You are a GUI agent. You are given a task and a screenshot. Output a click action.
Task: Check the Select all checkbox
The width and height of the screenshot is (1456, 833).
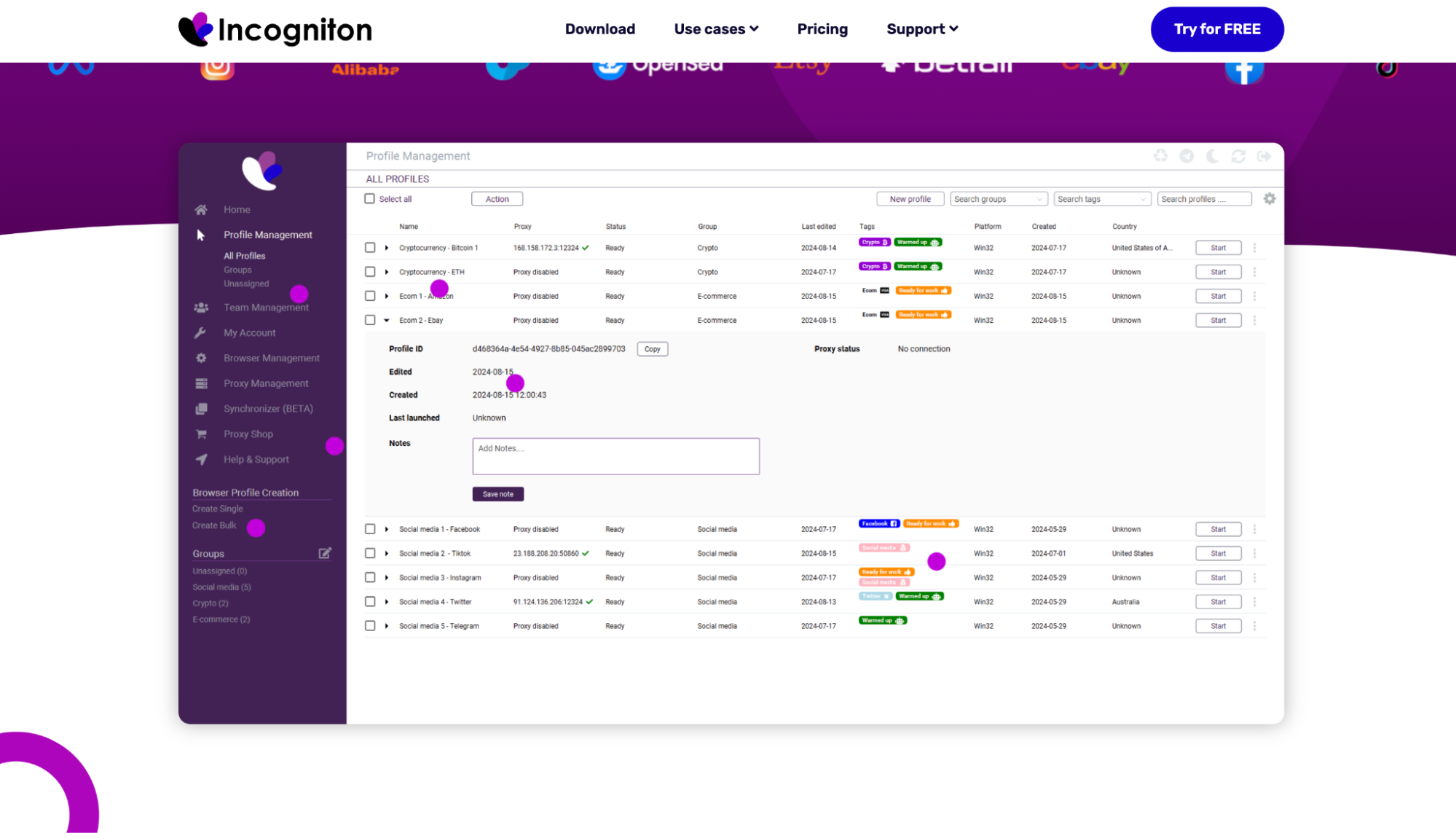370,199
